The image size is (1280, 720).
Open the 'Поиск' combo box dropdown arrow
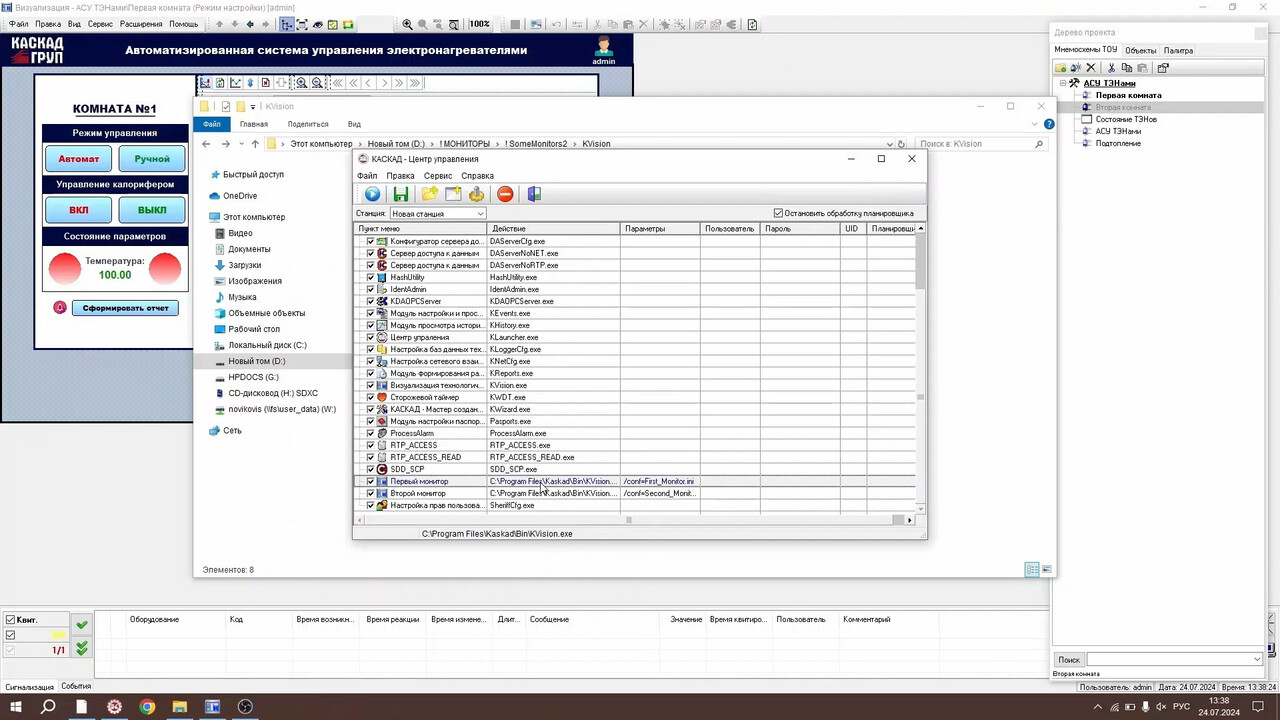(1257, 659)
